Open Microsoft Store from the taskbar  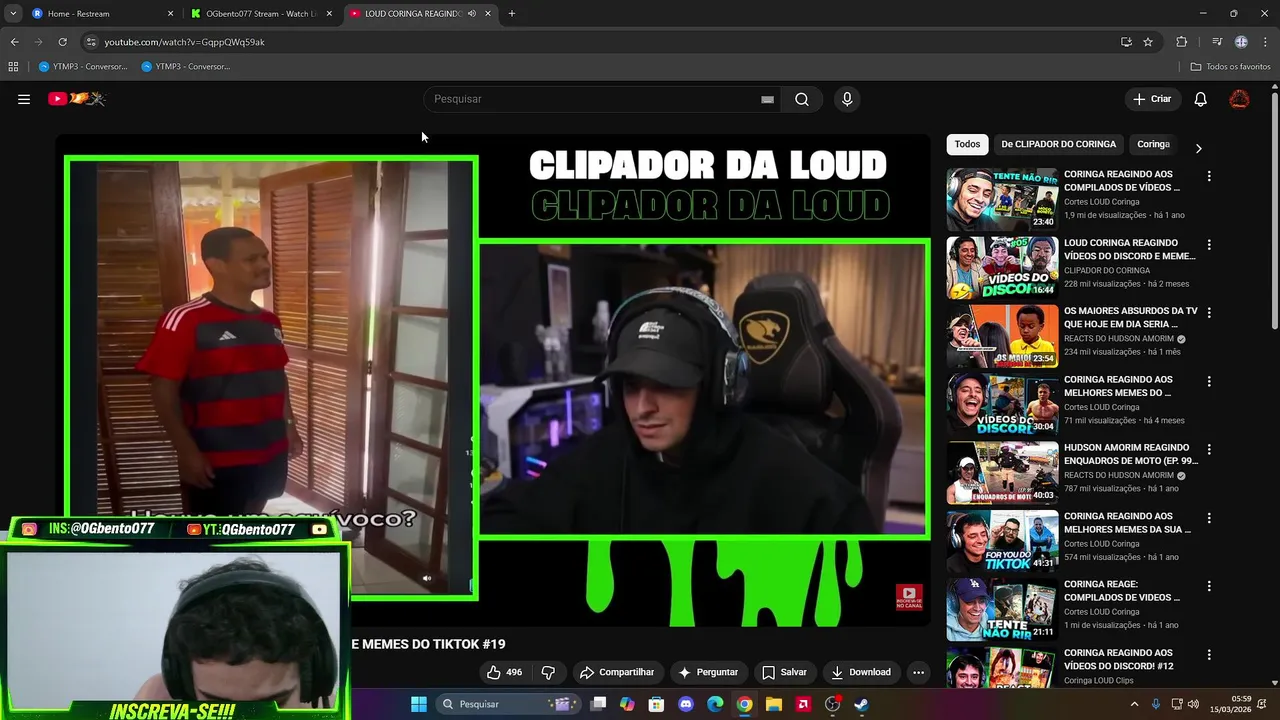pos(656,704)
